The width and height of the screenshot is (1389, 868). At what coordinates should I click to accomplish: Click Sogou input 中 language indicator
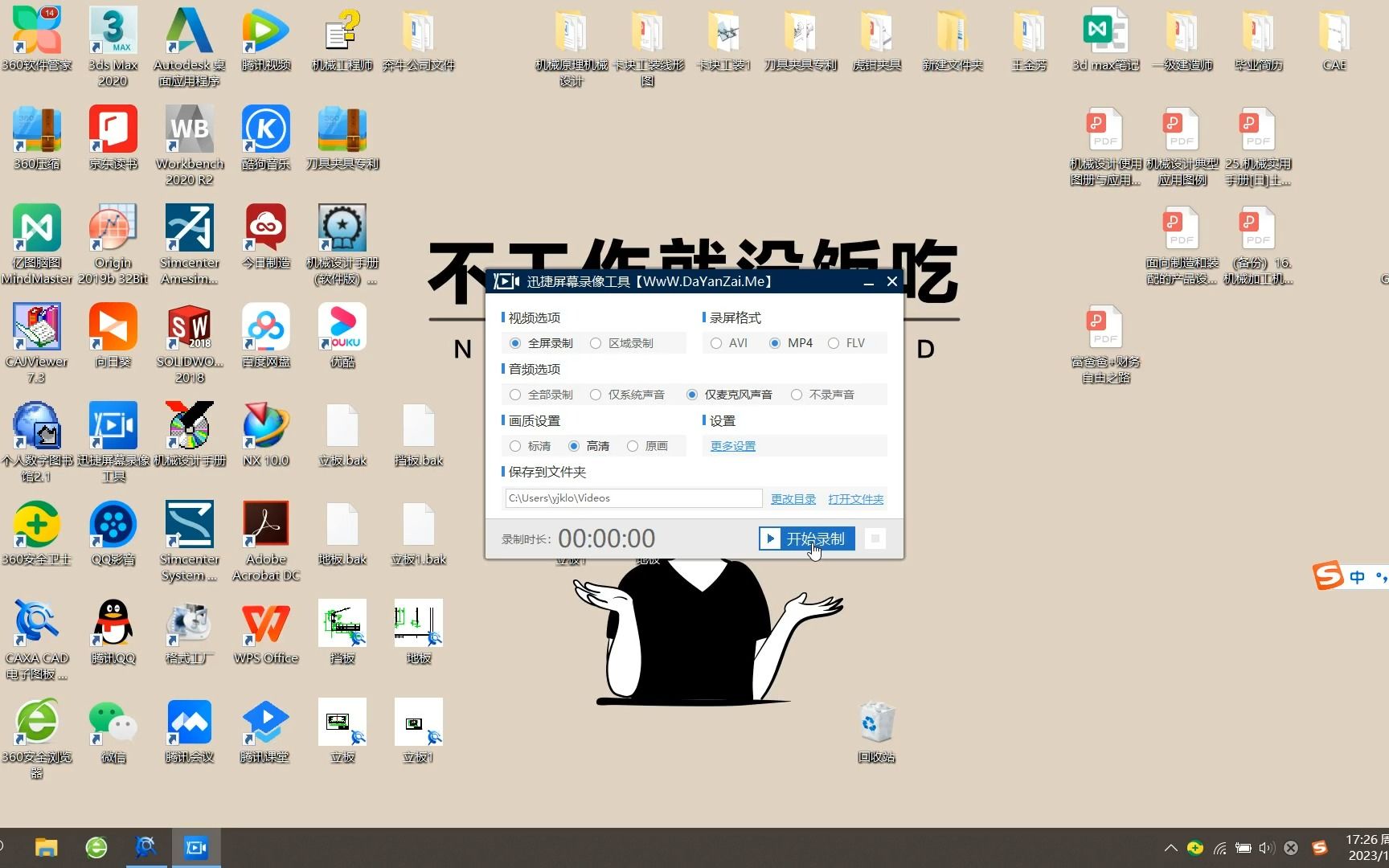[1358, 576]
